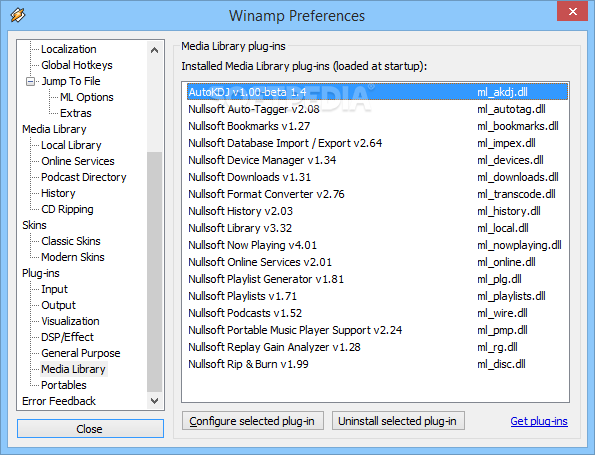The width and height of the screenshot is (595, 455).
Task: Select Nullsoft Replay Gain Analyzer v1.28
Action: 378,347
